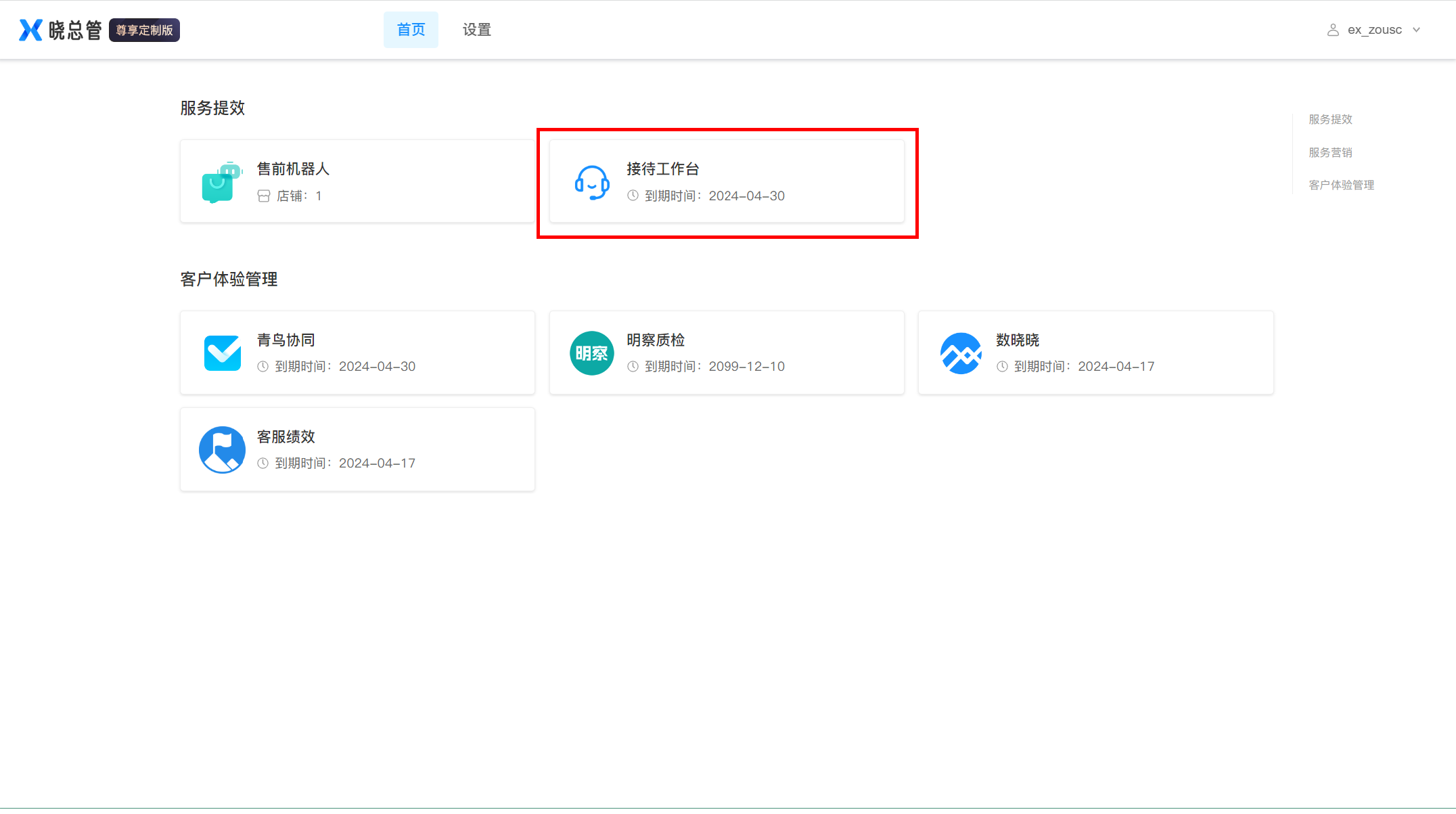Click the 青鸟协同 checkmark envelope icon
1456x814 pixels.
click(x=222, y=353)
